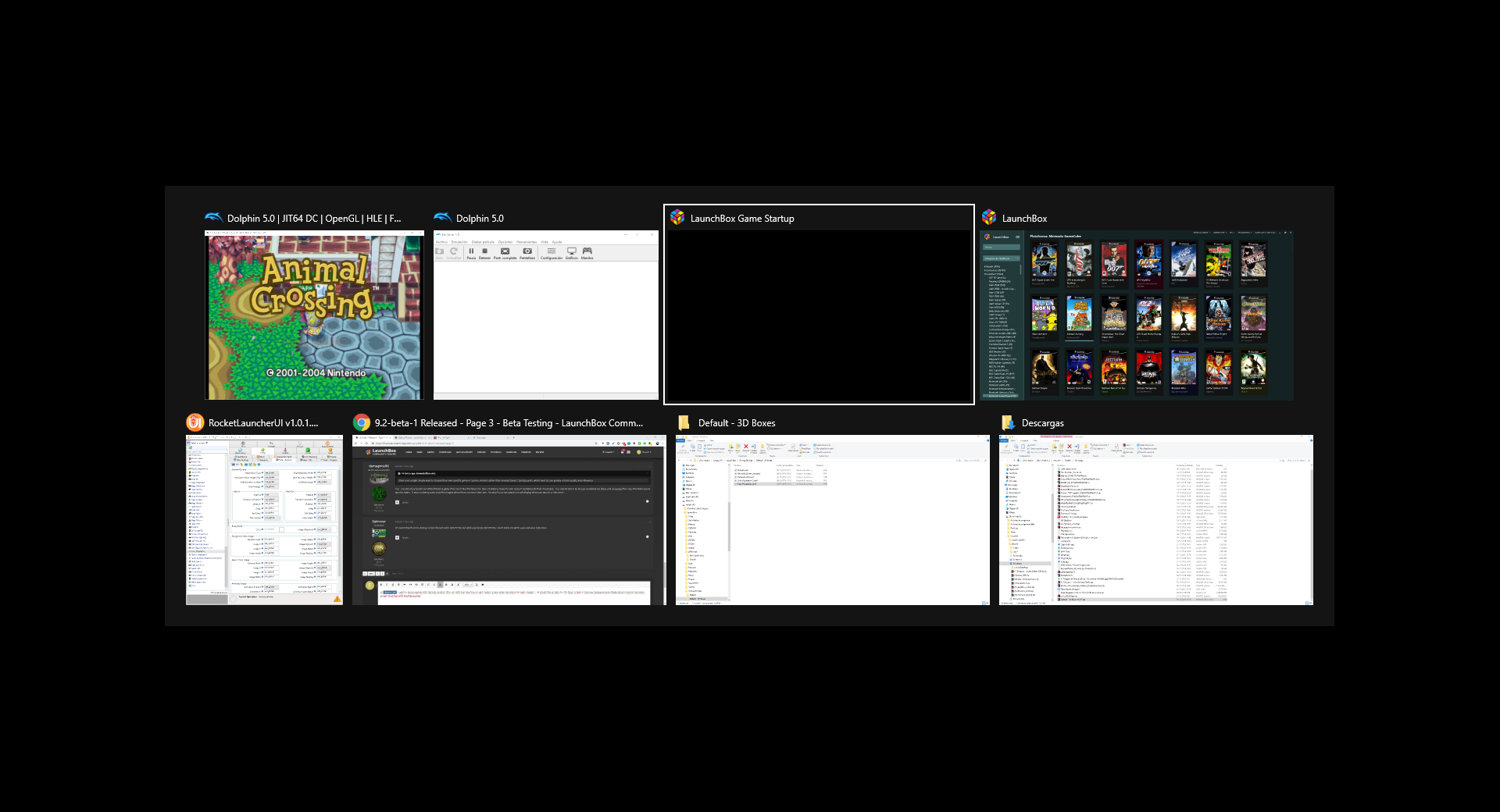Viewport: 1500px width, 812px height.
Task: Click the RocketLauncherUI orange rocket icon
Action: (195, 422)
